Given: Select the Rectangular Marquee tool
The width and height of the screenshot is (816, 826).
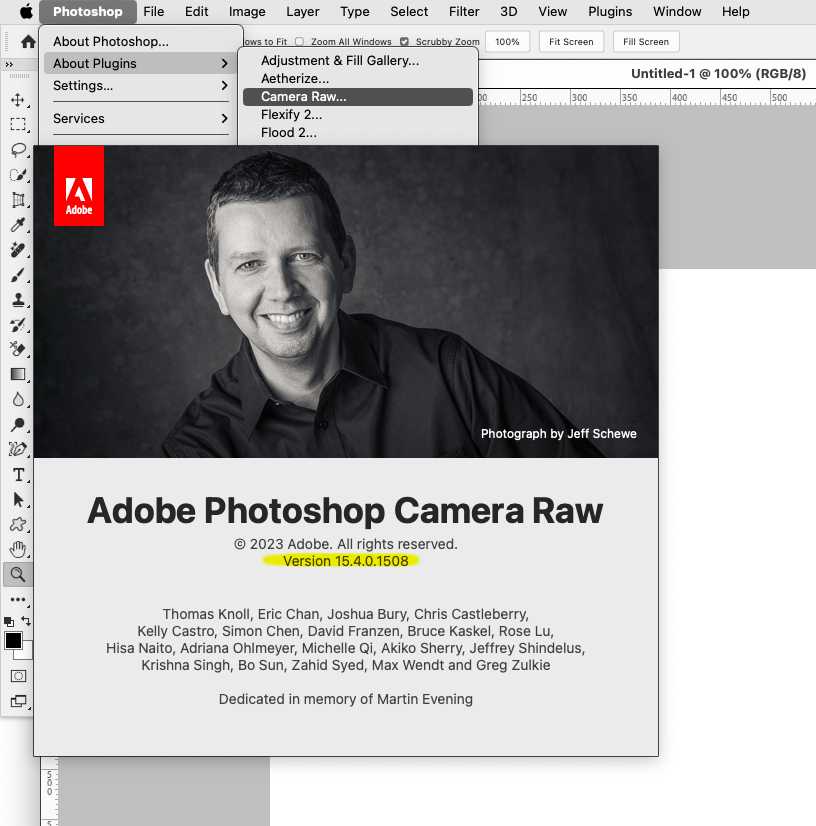Looking at the screenshot, I should click(x=18, y=124).
